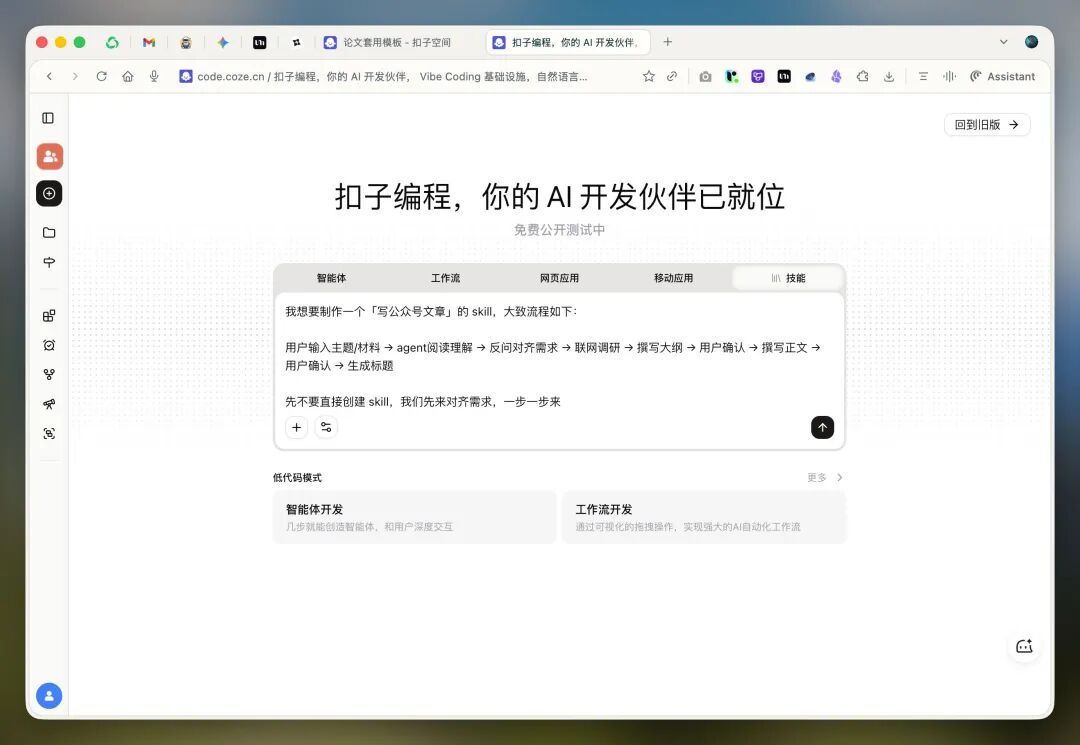
Task: Open the prompt settings sliders icon
Action: (326, 428)
